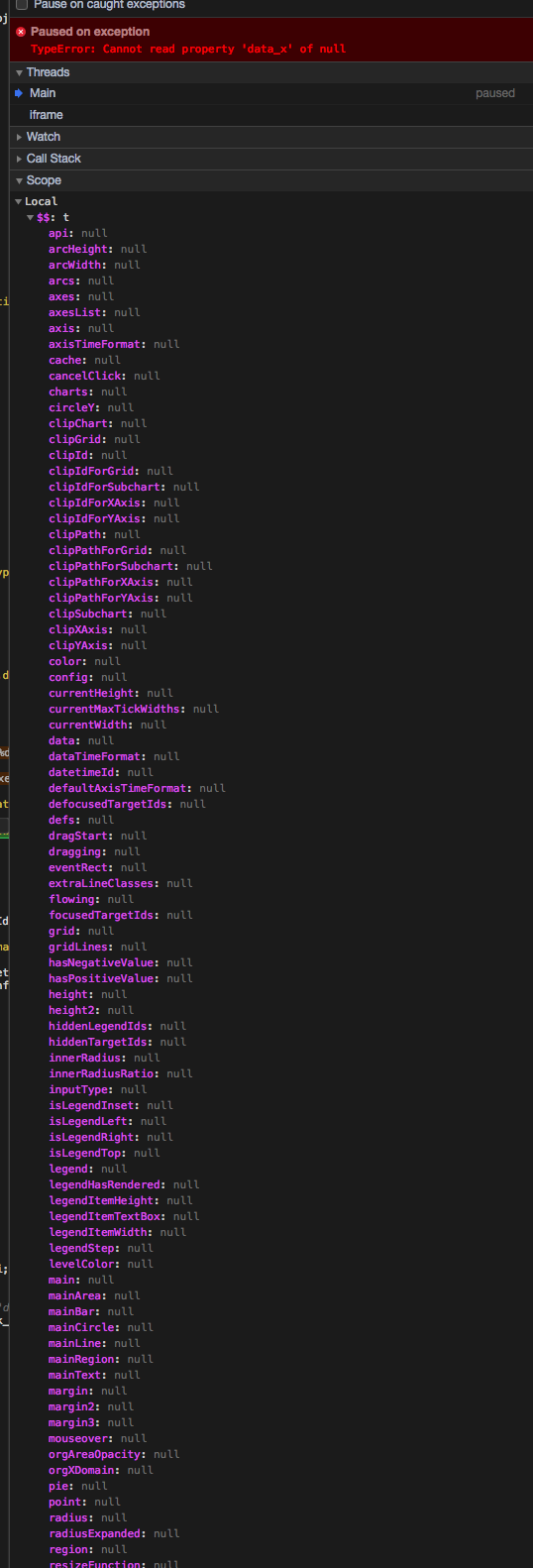
Task: Collapse the $$: t object
Action: tap(31, 217)
